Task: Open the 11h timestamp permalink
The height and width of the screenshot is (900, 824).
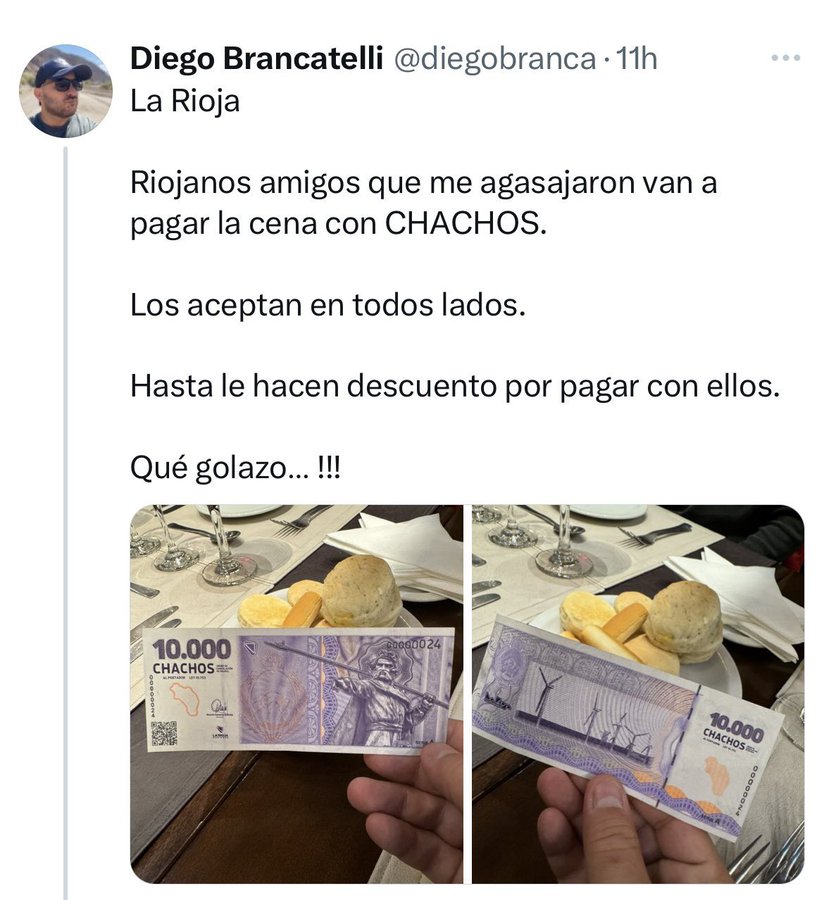Action: [x=636, y=59]
